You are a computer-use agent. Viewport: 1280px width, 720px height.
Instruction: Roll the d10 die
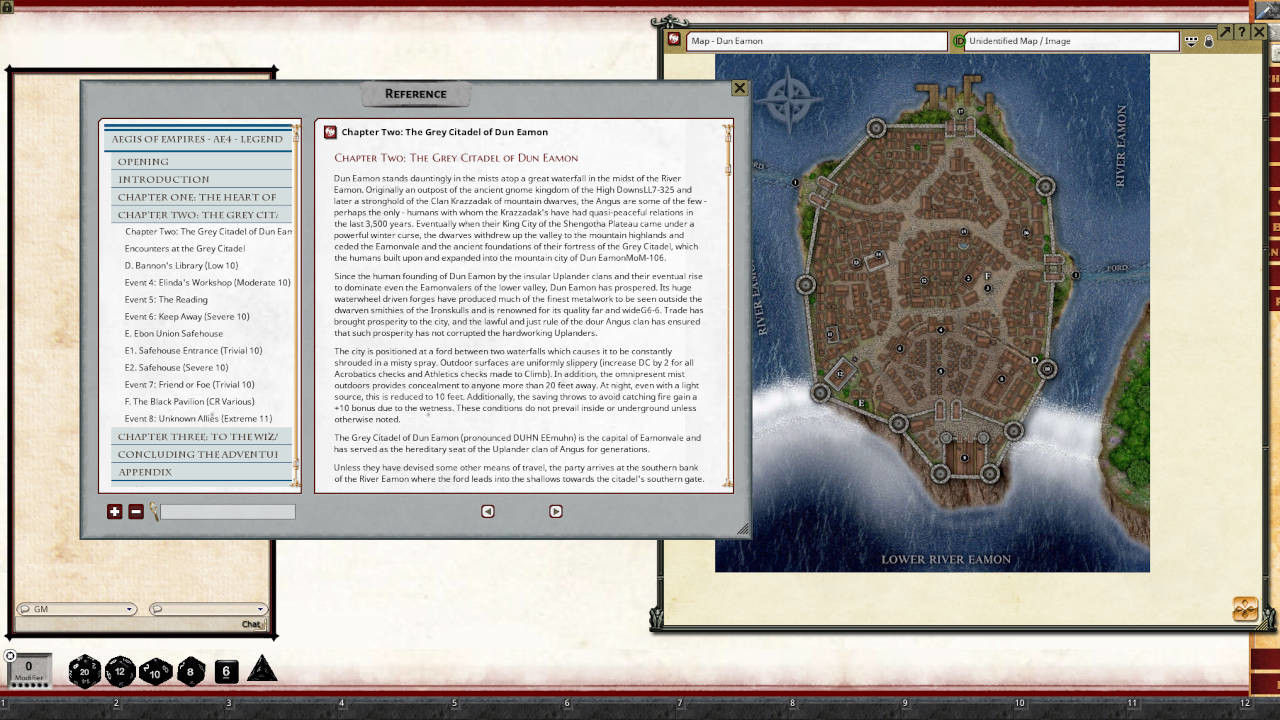tap(155, 672)
